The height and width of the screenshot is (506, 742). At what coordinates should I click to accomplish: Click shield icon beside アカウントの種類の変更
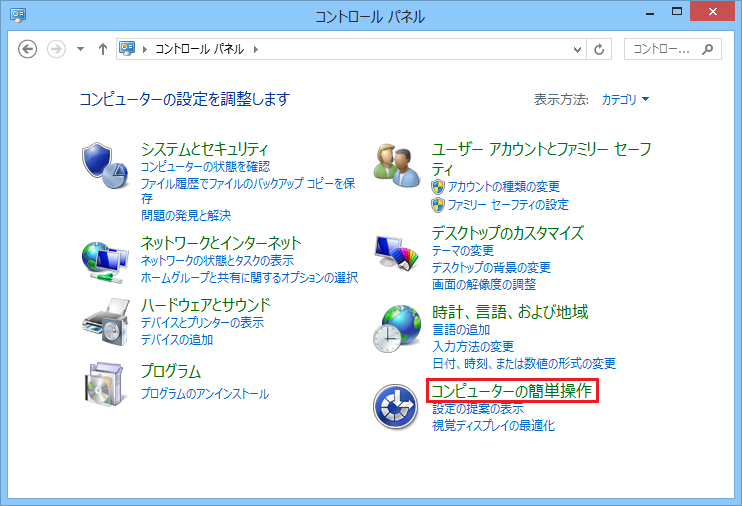click(x=438, y=186)
